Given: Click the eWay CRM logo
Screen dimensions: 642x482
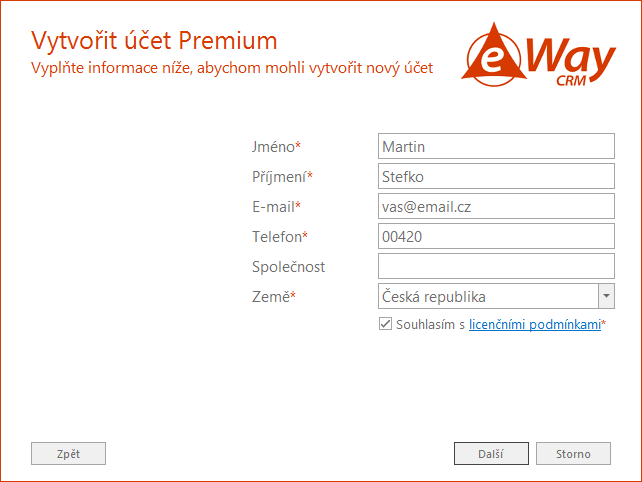Looking at the screenshot, I should pos(538,54).
